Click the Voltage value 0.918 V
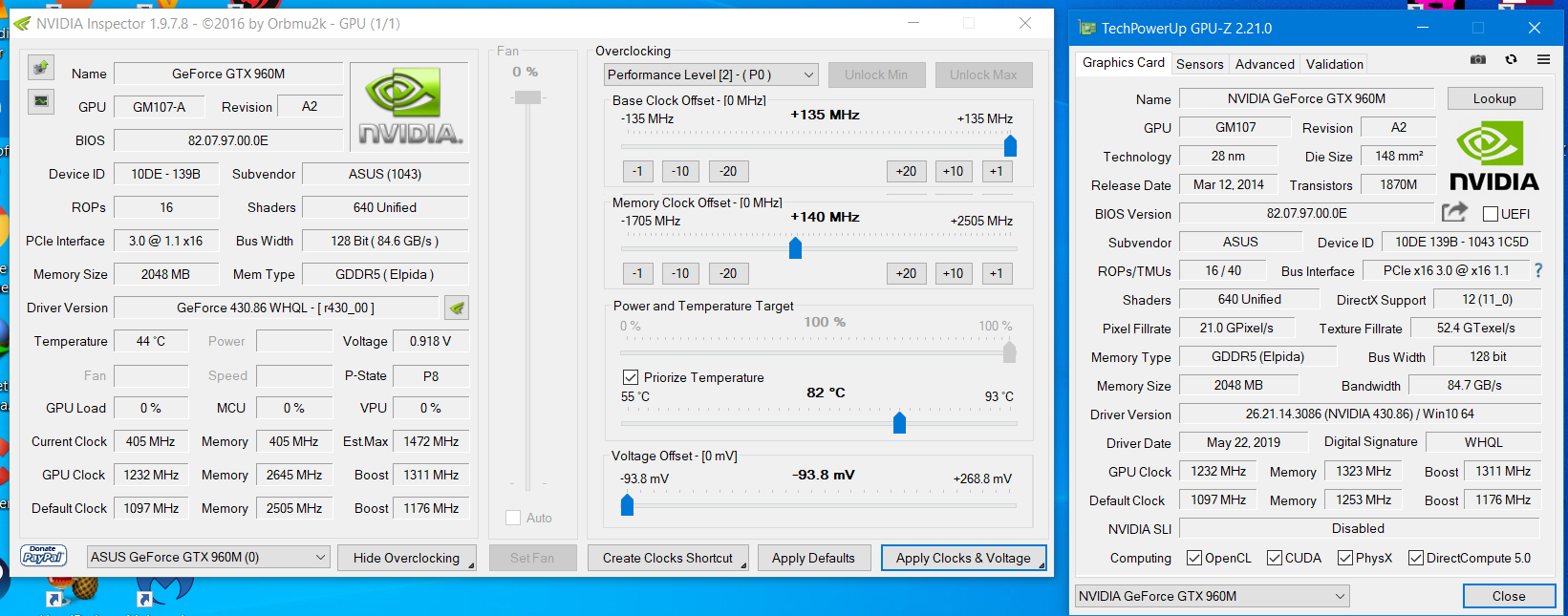The width and height of the screenshot is (1568, 616). pyautogui.click(x=431, y=341)
